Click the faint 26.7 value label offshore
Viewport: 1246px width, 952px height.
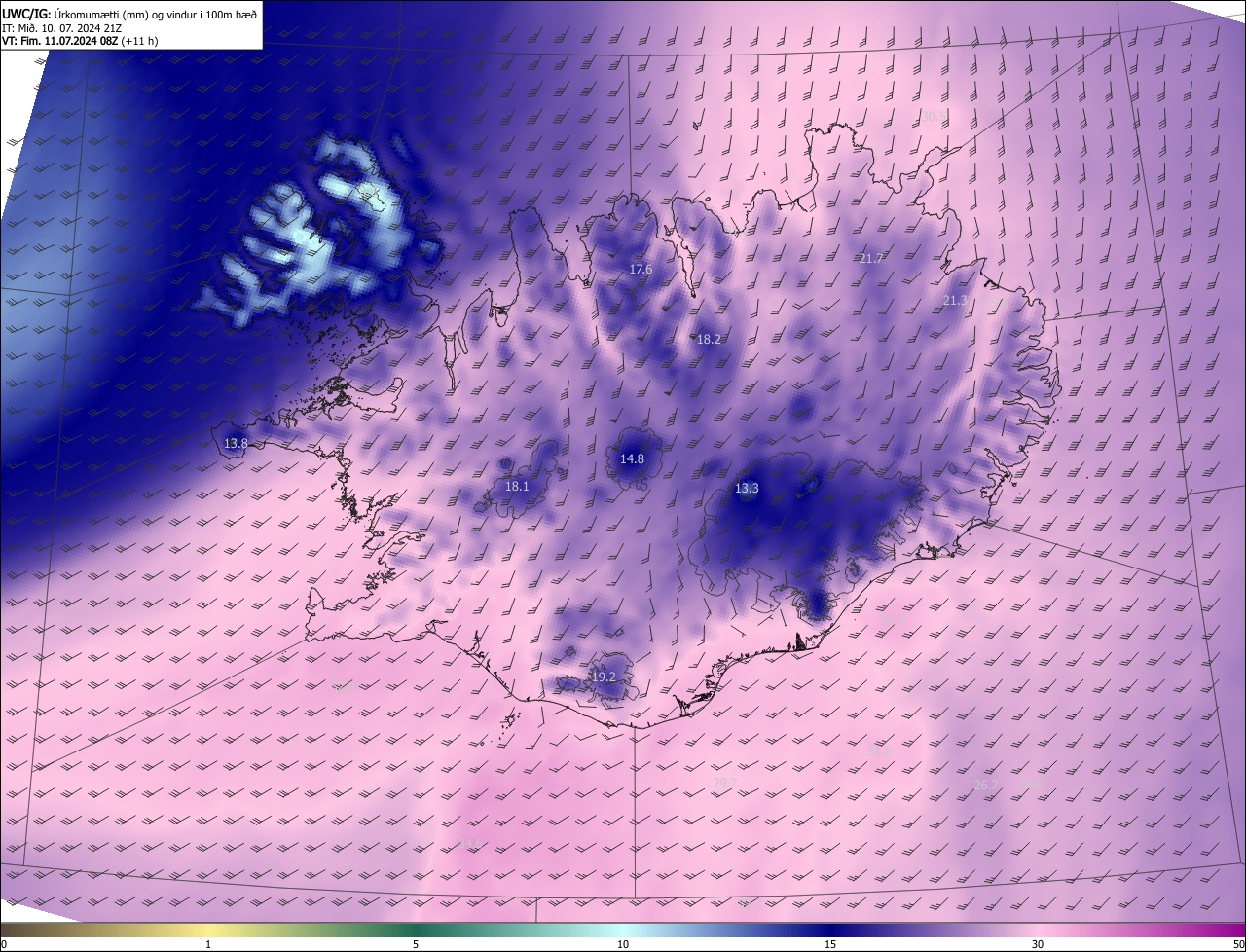986,785
